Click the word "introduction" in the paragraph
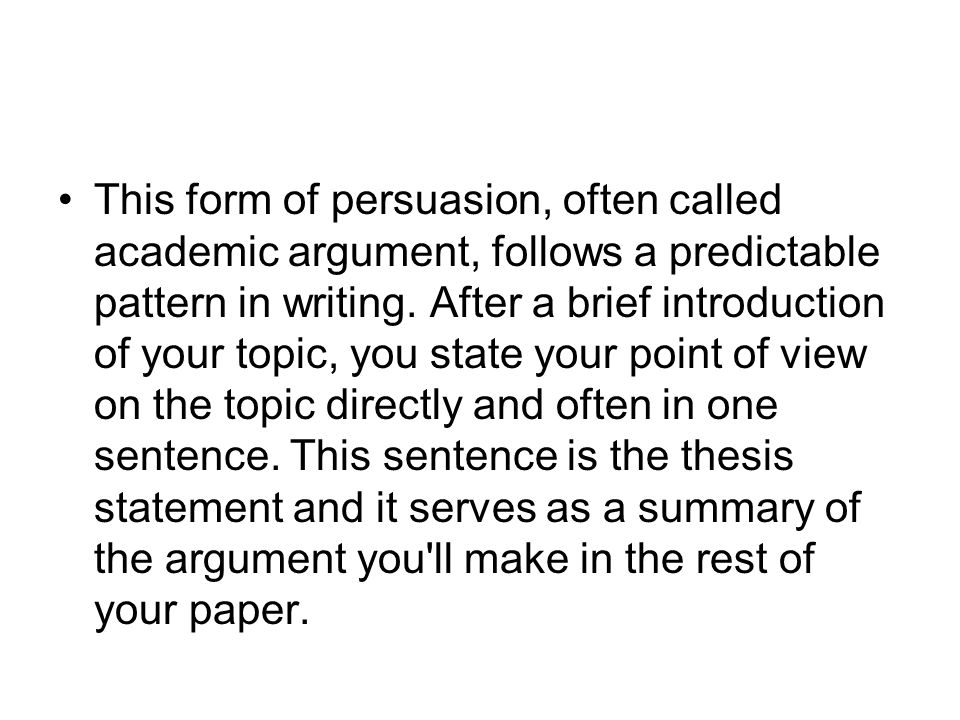This screenshot has width=960, height=720. tap(773, 302)
